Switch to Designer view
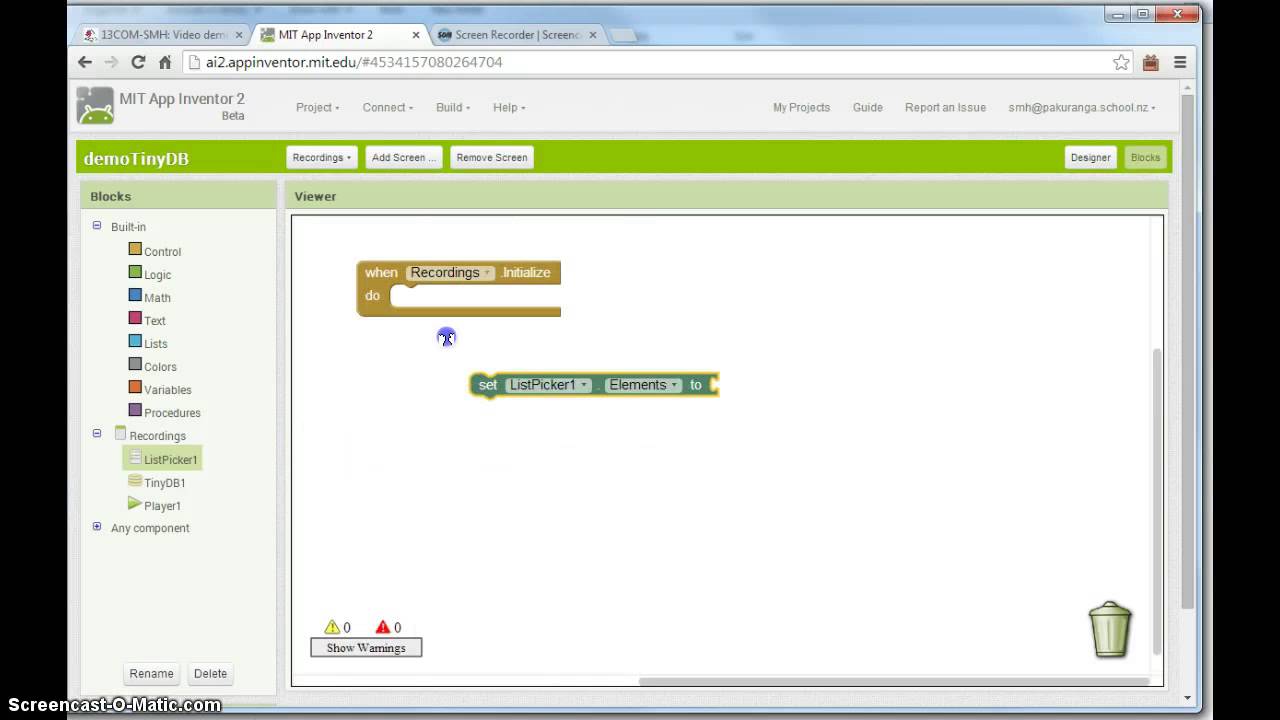The height and width of the screenshot is (720, 1280). click(1090, 157)
